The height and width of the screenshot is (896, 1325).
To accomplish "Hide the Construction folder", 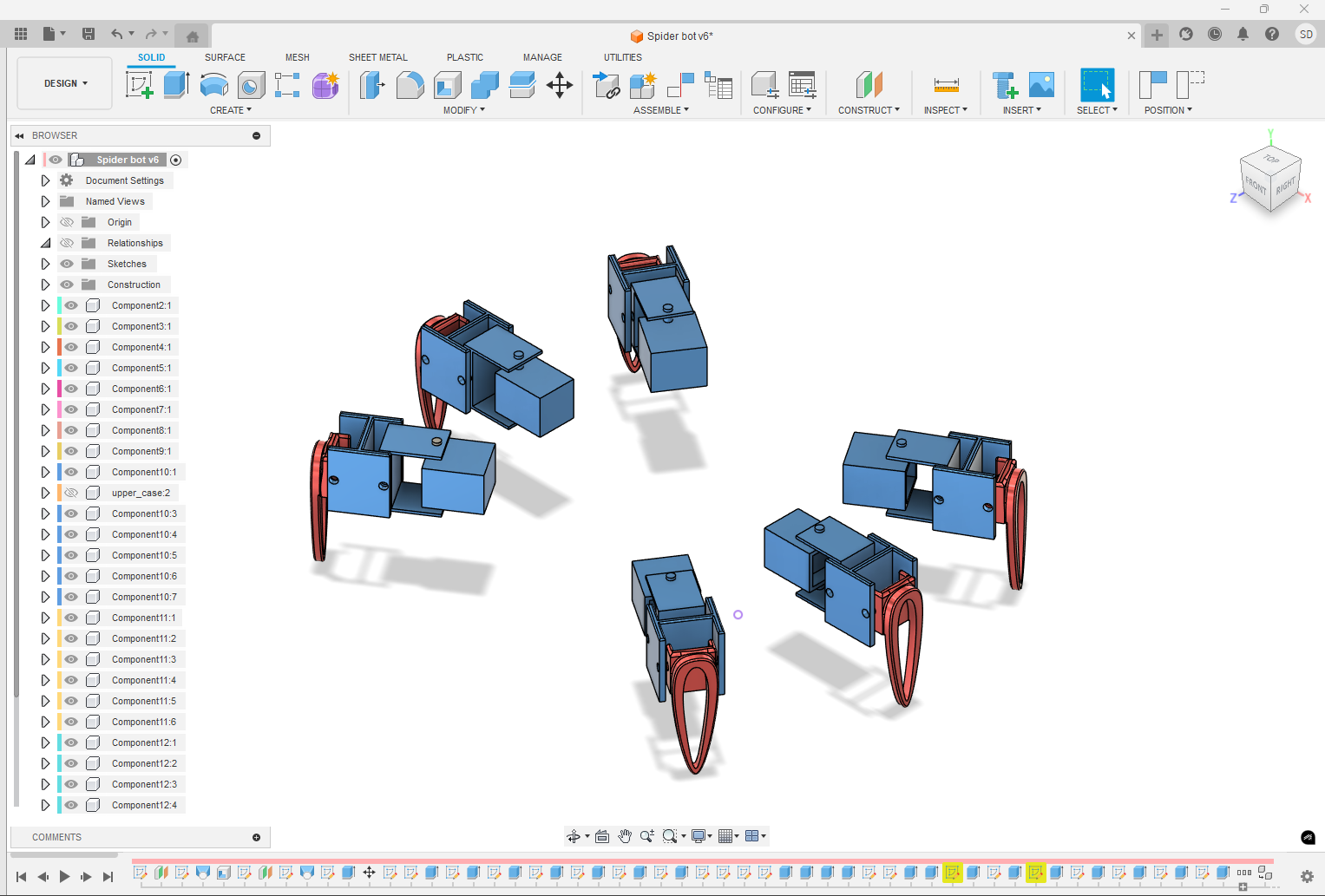I will click(x=67, y=284).
